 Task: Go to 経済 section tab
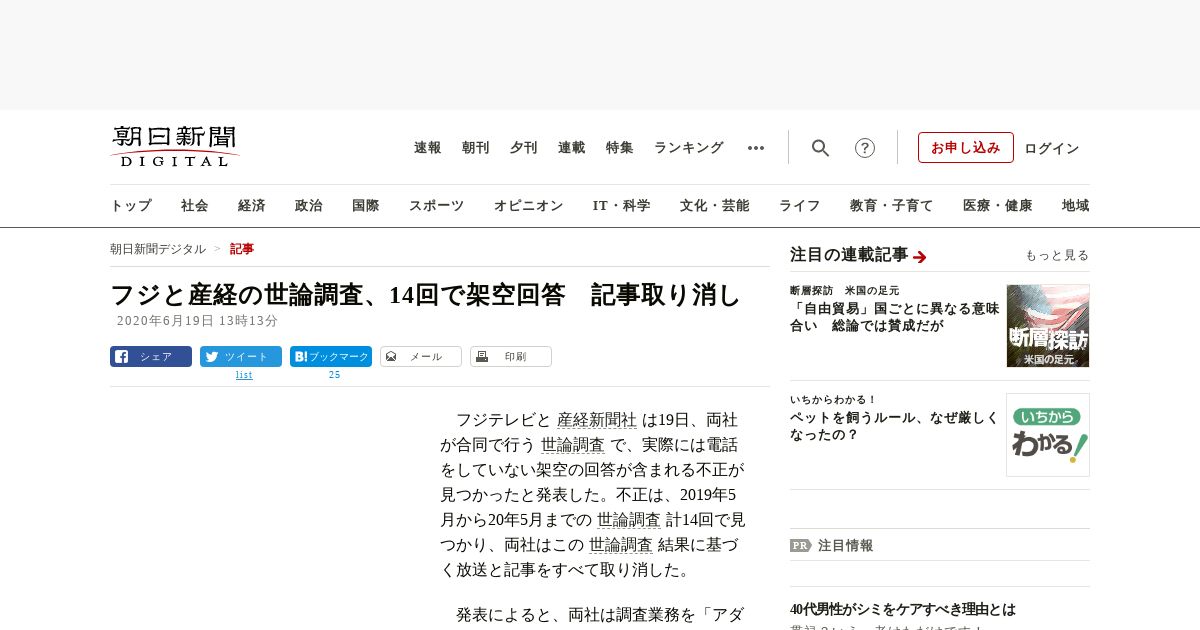coord(252,206)
